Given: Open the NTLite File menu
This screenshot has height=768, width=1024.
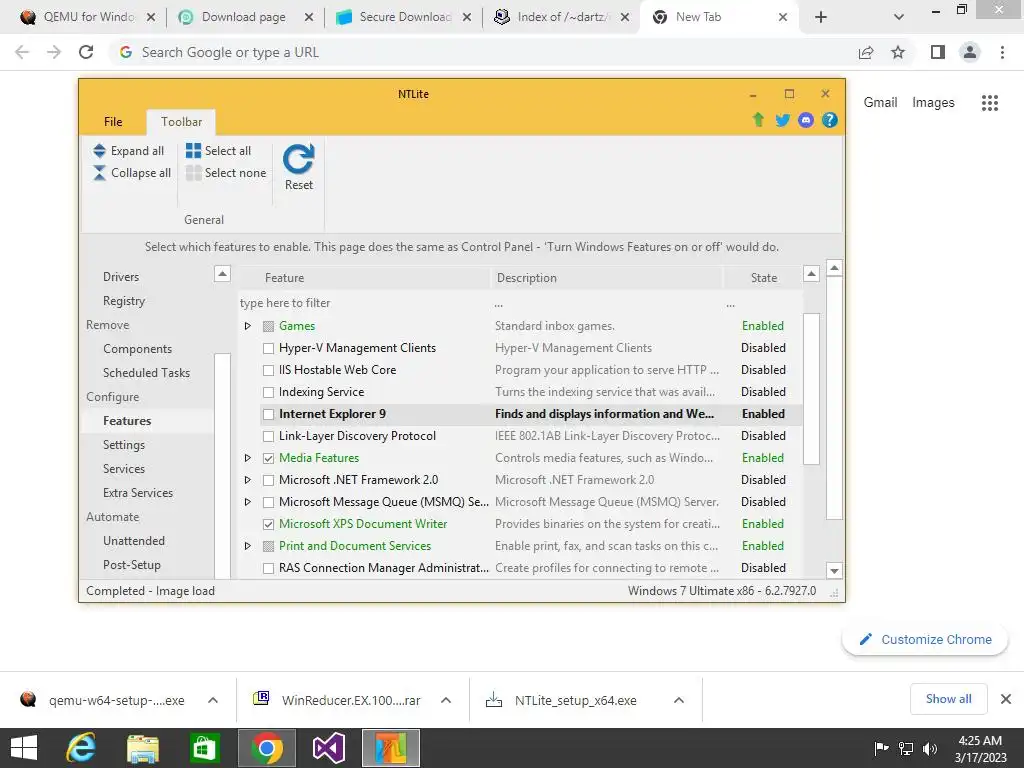Looking at the screenshot, I should [113, 121].
